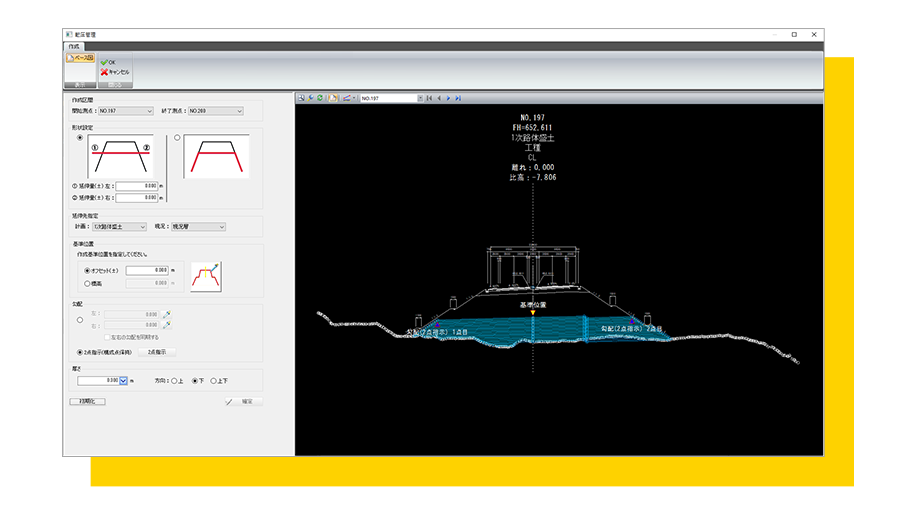This screenshot has width=916, height=515.
Task: Click the colored lines layer icon in viewer toolbar
Action: (346, 98)
